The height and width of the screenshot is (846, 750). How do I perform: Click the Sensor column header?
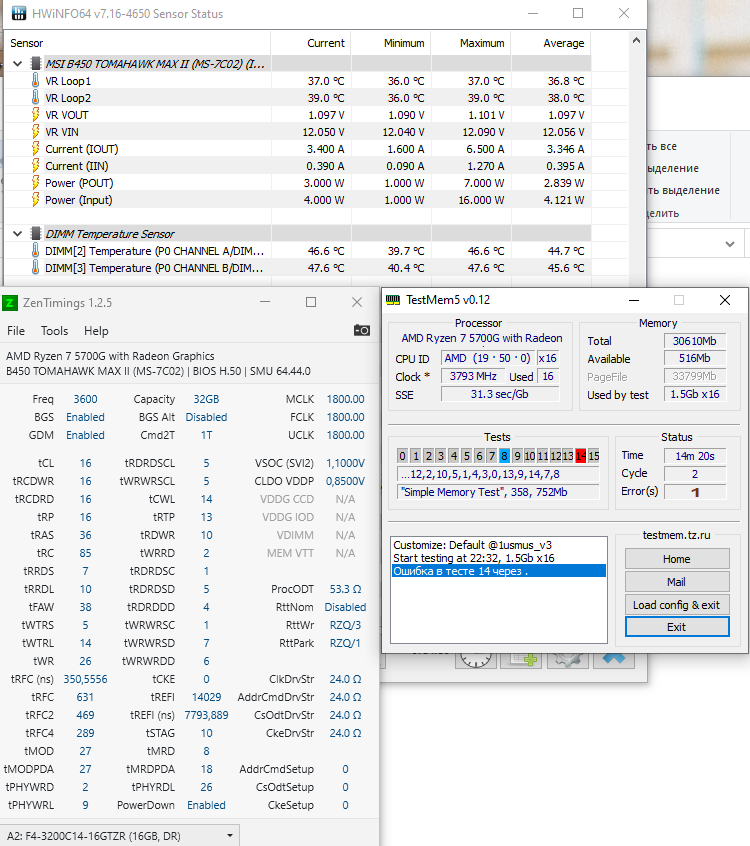point(137,43)
